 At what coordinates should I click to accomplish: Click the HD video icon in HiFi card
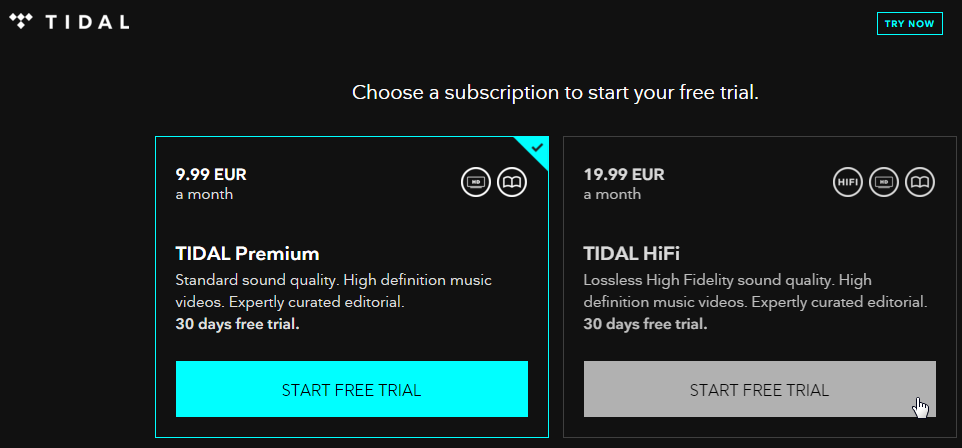point(883,182)
